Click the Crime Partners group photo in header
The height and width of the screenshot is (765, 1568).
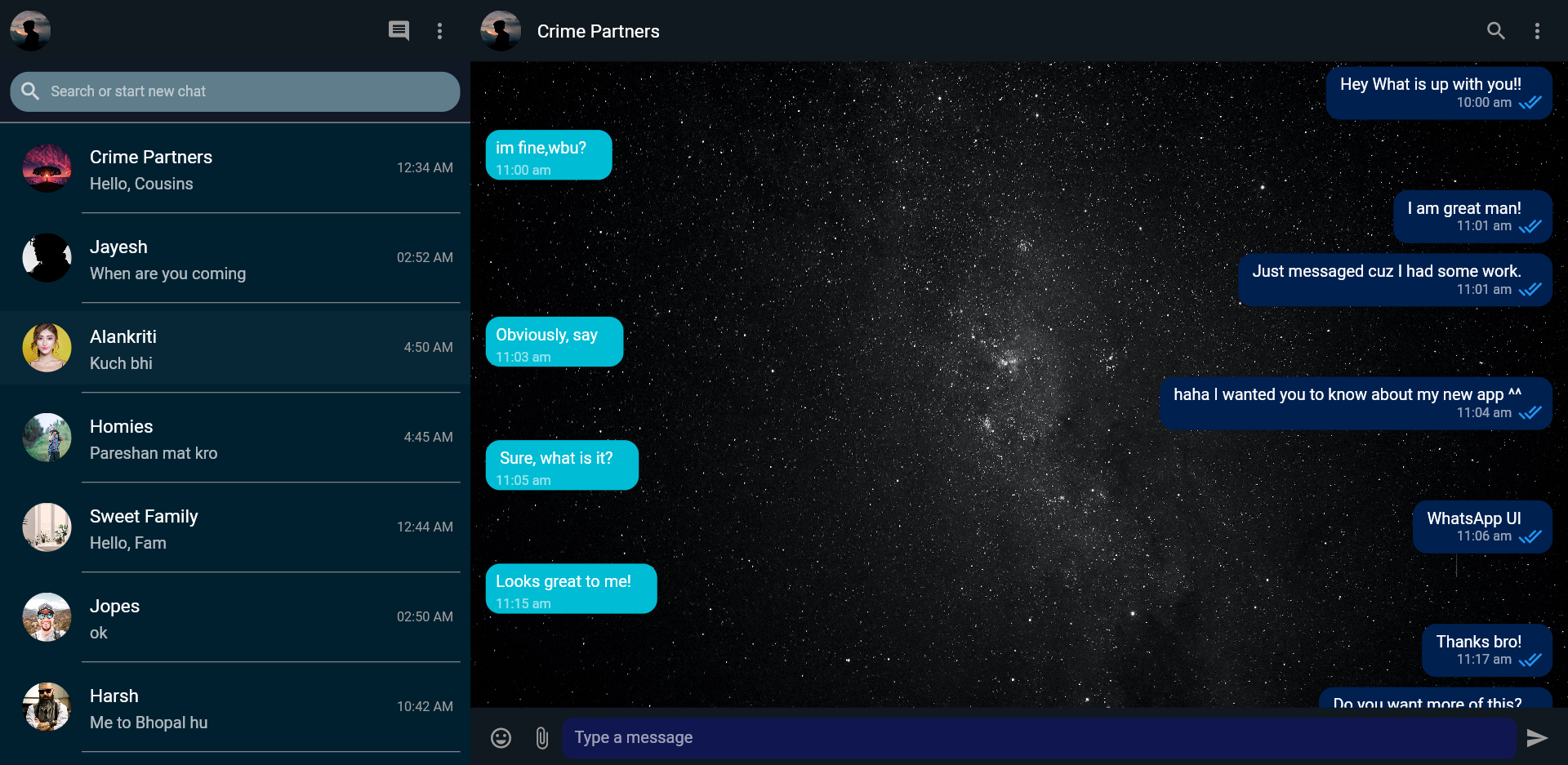(501, 30)
